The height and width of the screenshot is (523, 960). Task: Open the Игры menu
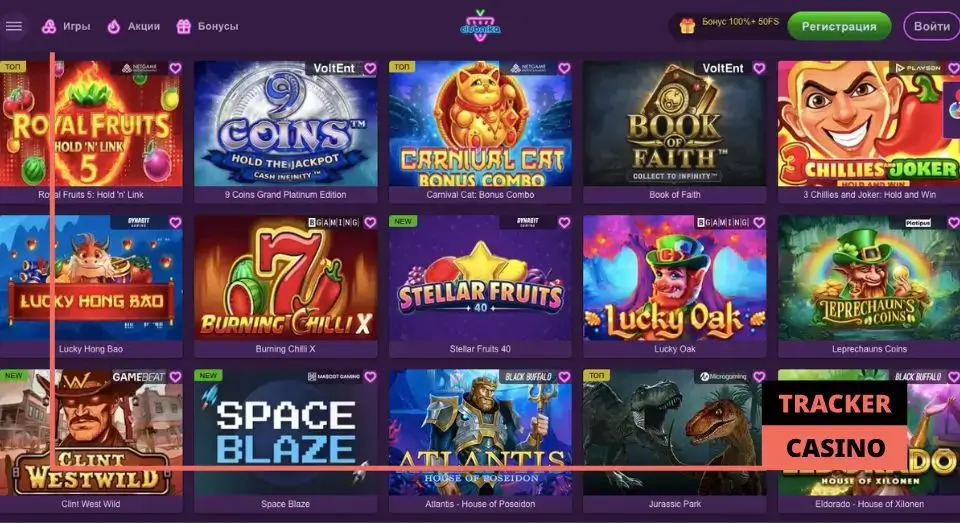tap(66, 26)
